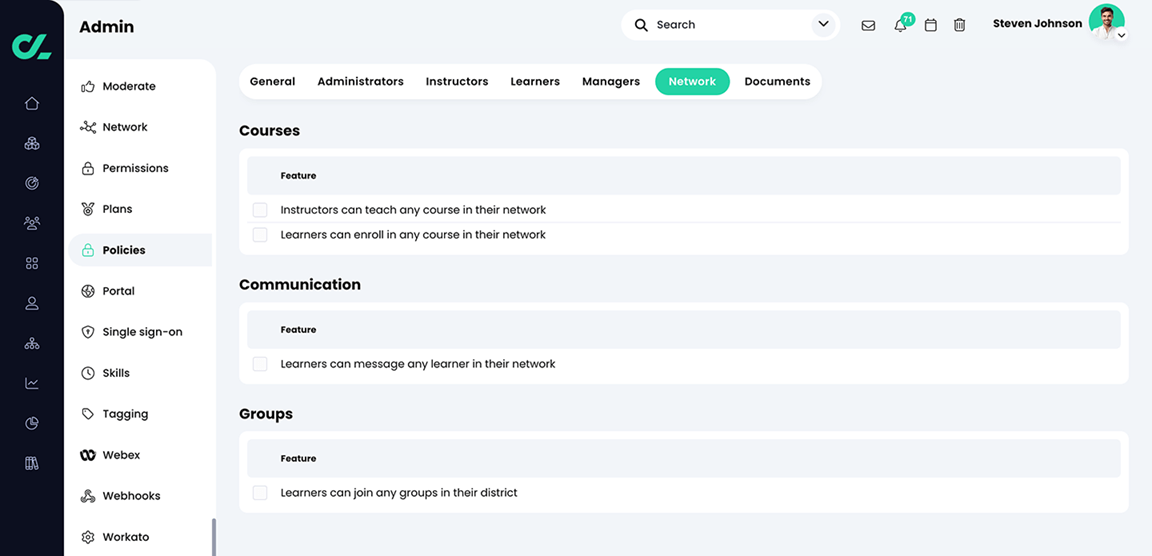Click the admin menu vertical scrollbar

(x=214, y=537)
